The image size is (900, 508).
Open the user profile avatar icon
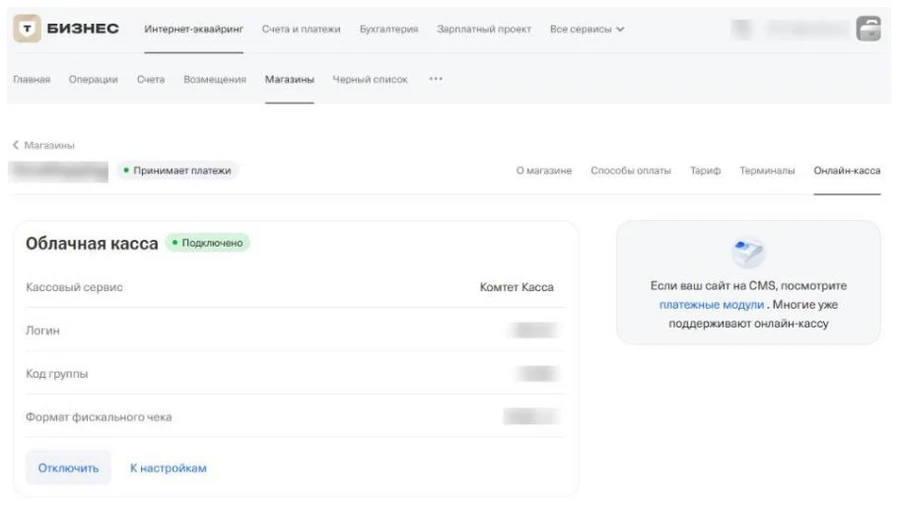click(x=868, y=29)
